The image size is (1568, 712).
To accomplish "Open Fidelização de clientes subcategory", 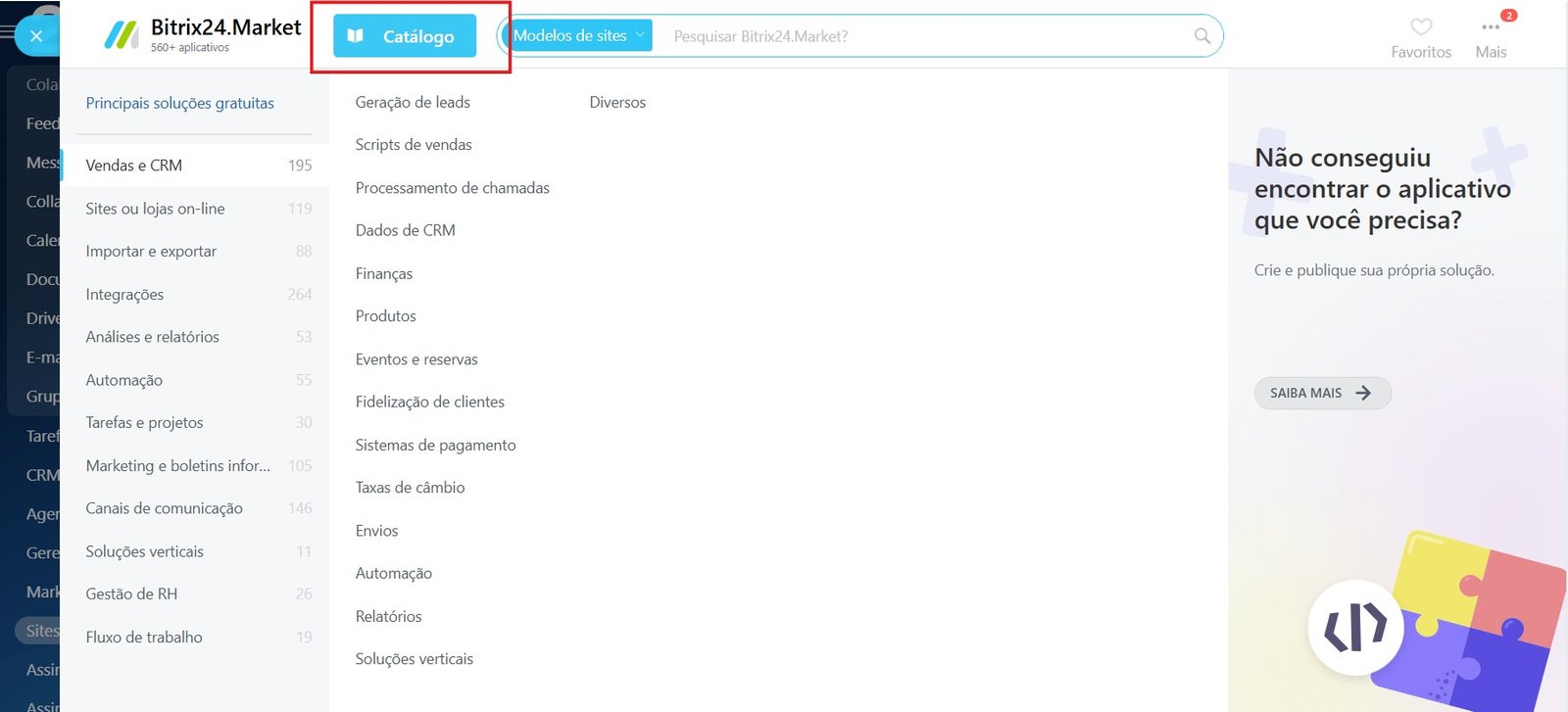I will (429, 402).
